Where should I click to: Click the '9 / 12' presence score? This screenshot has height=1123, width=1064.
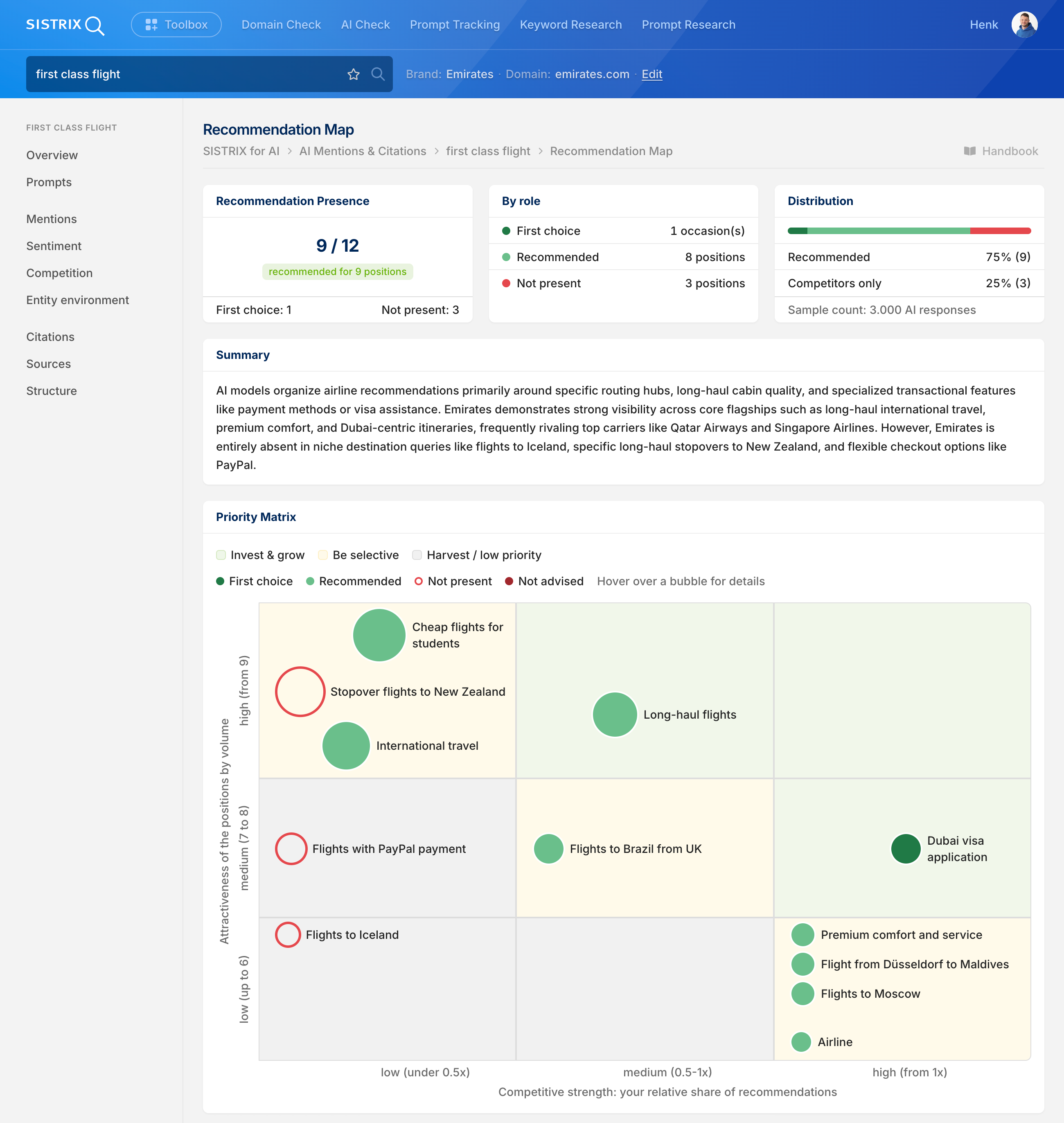338,246
